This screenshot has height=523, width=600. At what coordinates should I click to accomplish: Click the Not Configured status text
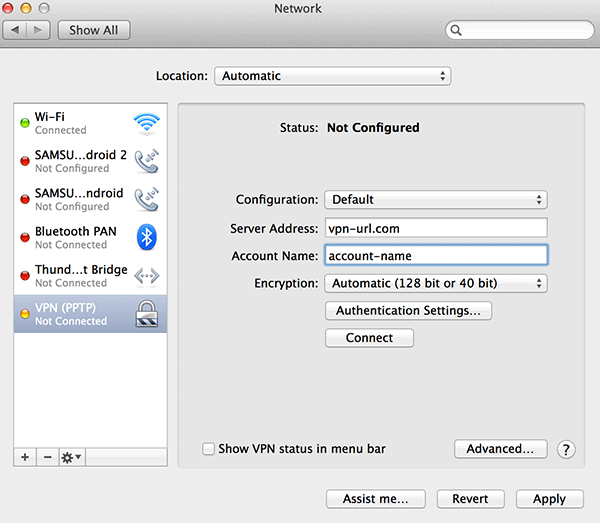(373, 127)
